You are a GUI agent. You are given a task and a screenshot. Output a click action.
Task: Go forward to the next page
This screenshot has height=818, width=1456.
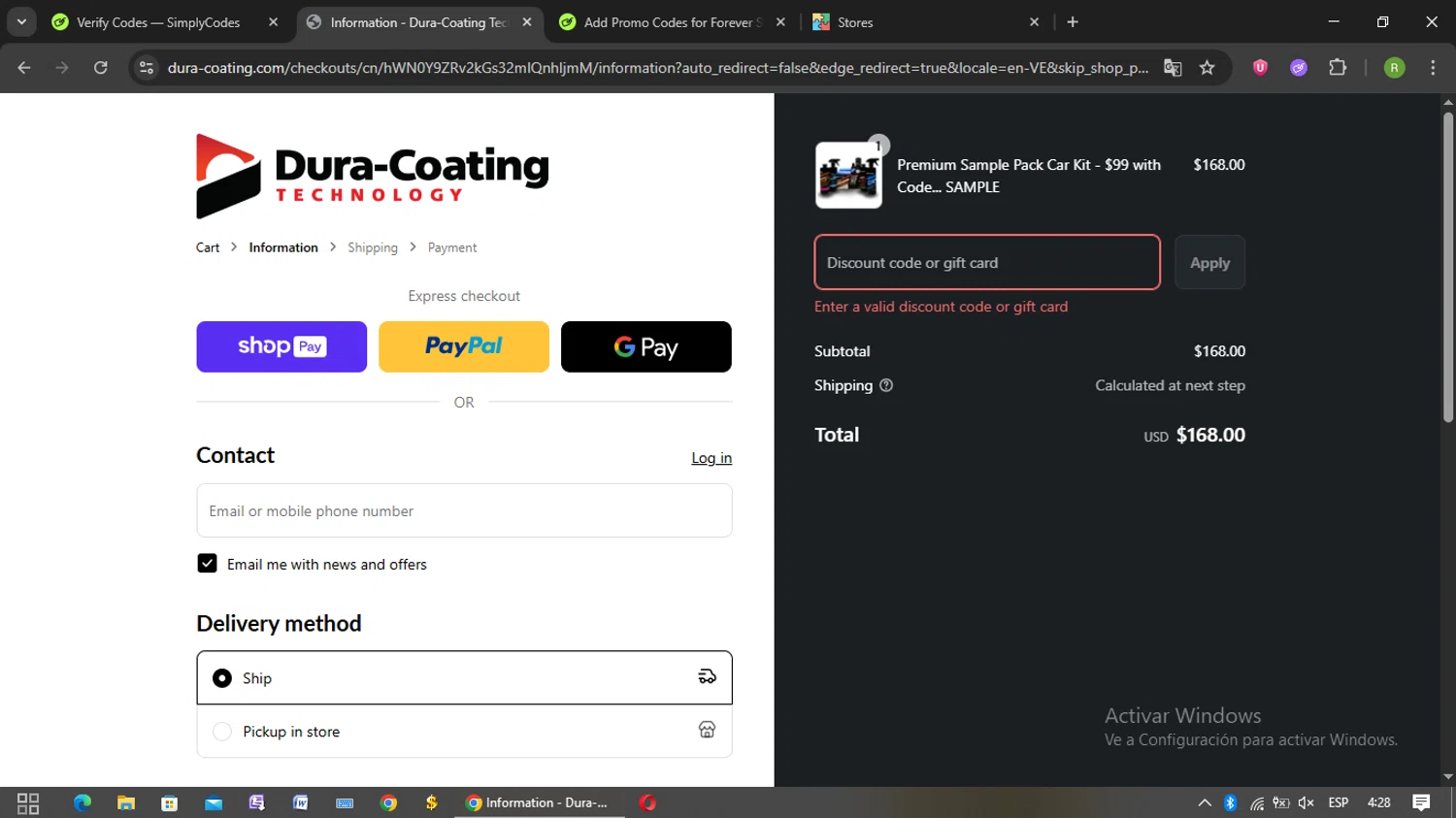point(62,67)
